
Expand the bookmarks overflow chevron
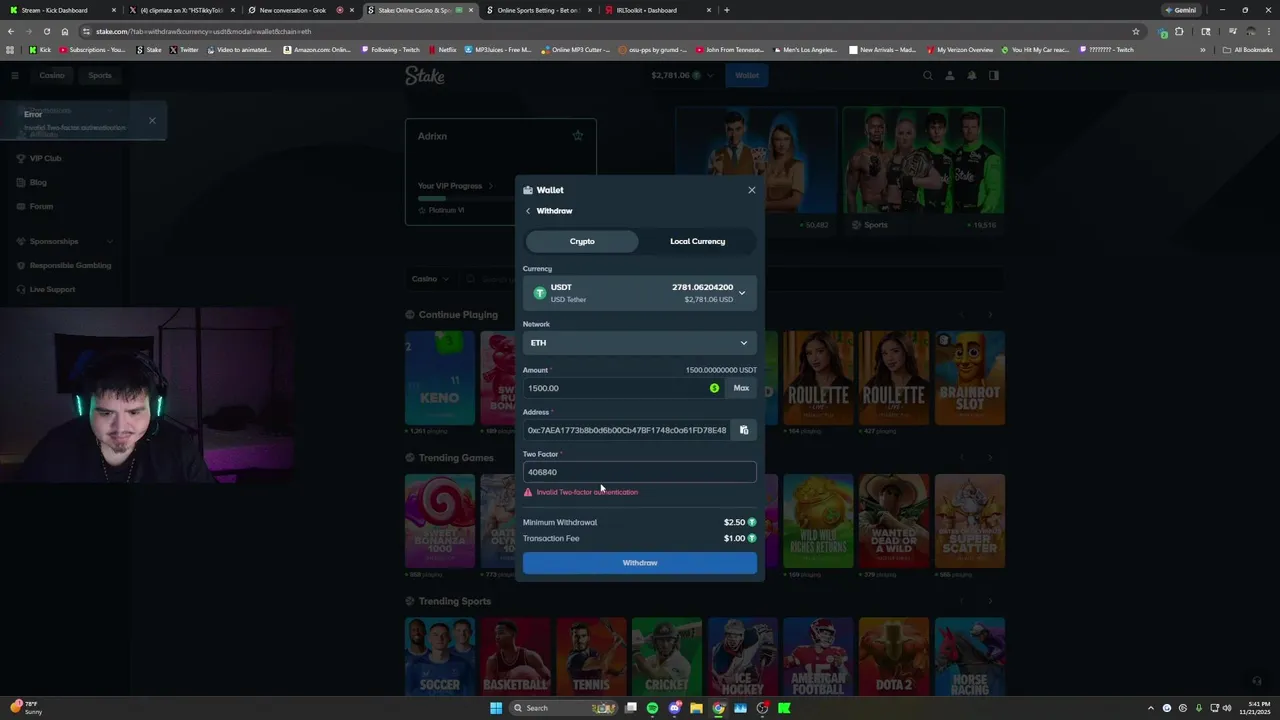(x=1203, y=49)
